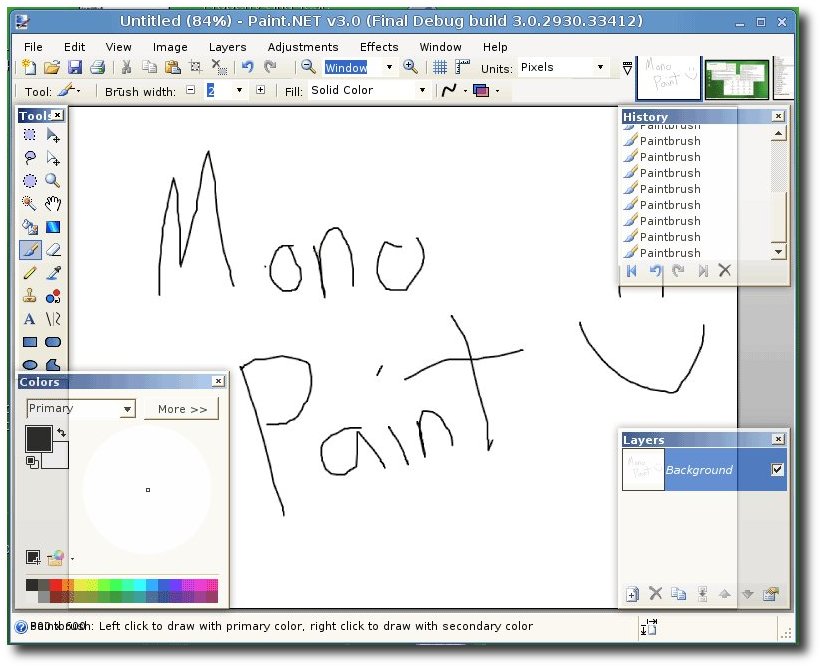Click the Undo arrow in main toolbar
Image resolution: width=822 pixels, height=668 pixels.
(247, 67)
